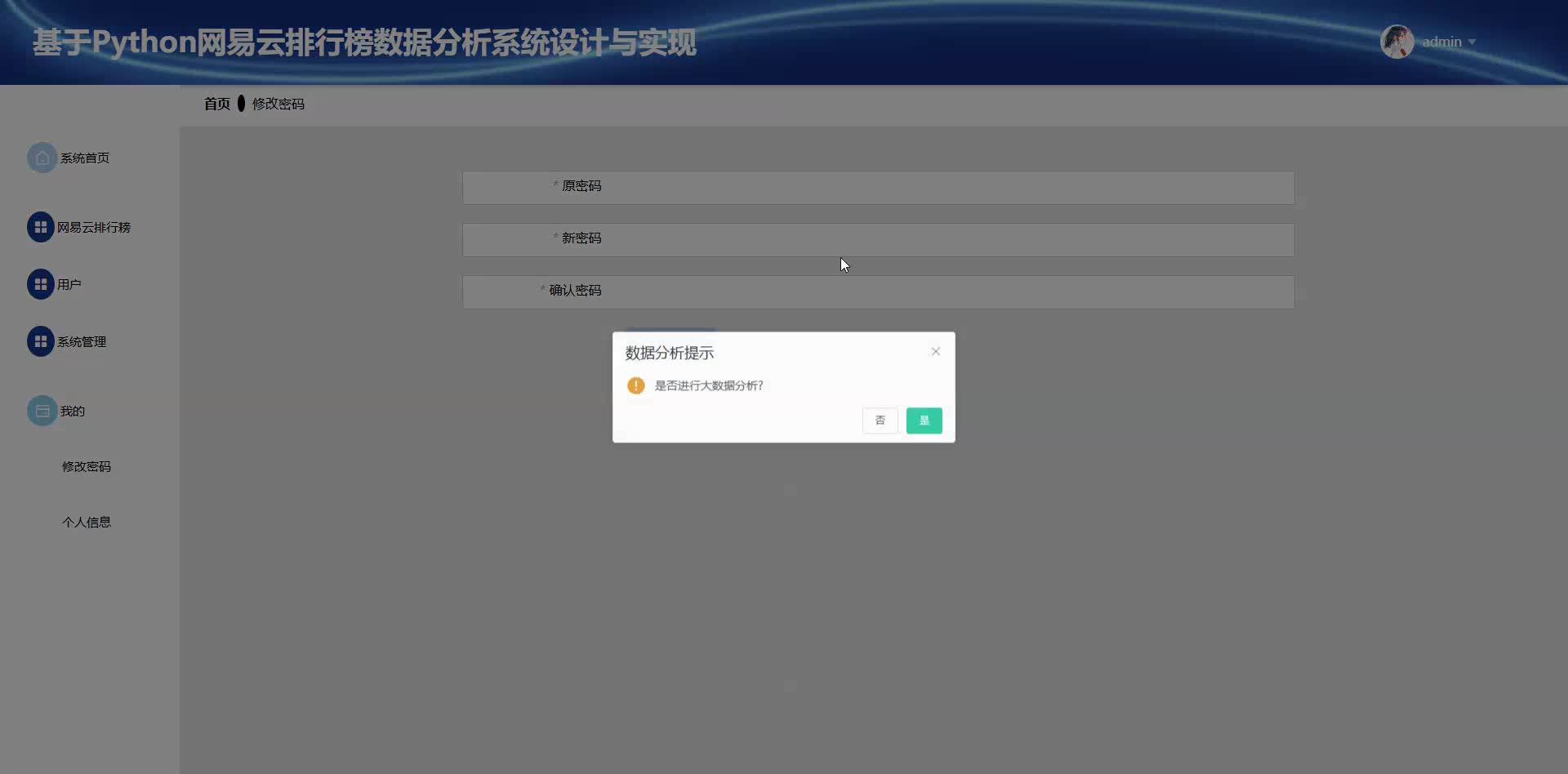
Task: Switch to the 修改密码 submenu item
Action: tap(87, 466)
